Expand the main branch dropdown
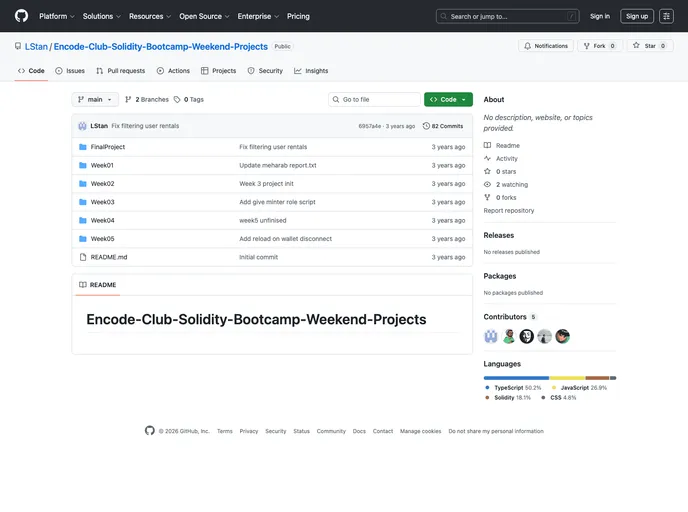688x512 pixels. [x=95, y=100]
